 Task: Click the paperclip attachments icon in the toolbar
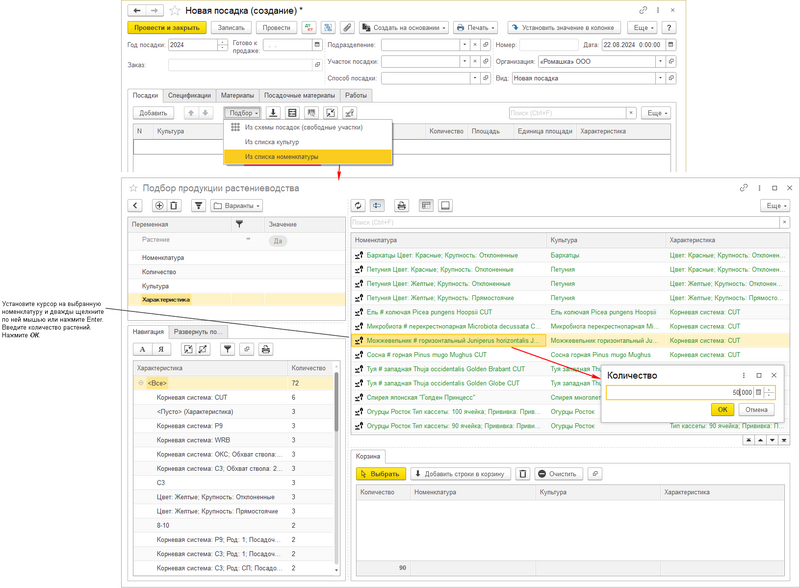coord(346,28)
